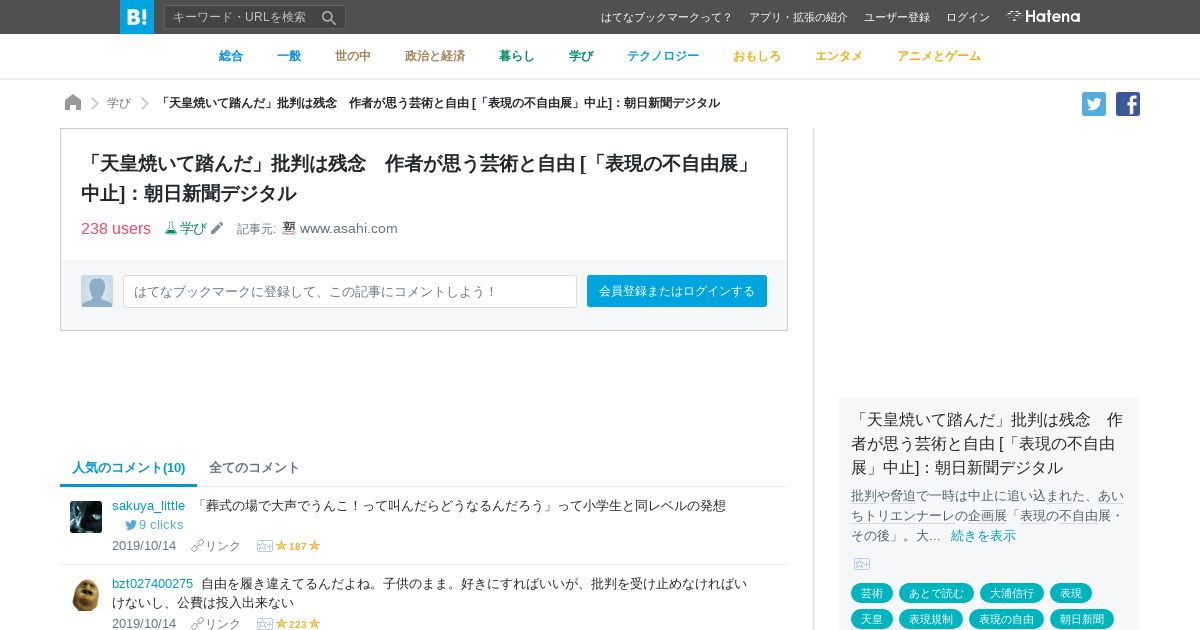Open the 238 users link

click(x=116, y=228)
